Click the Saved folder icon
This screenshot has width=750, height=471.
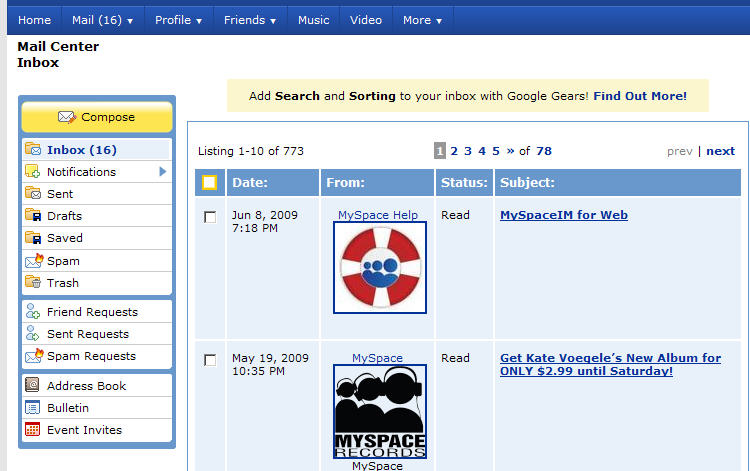(33, 237)
